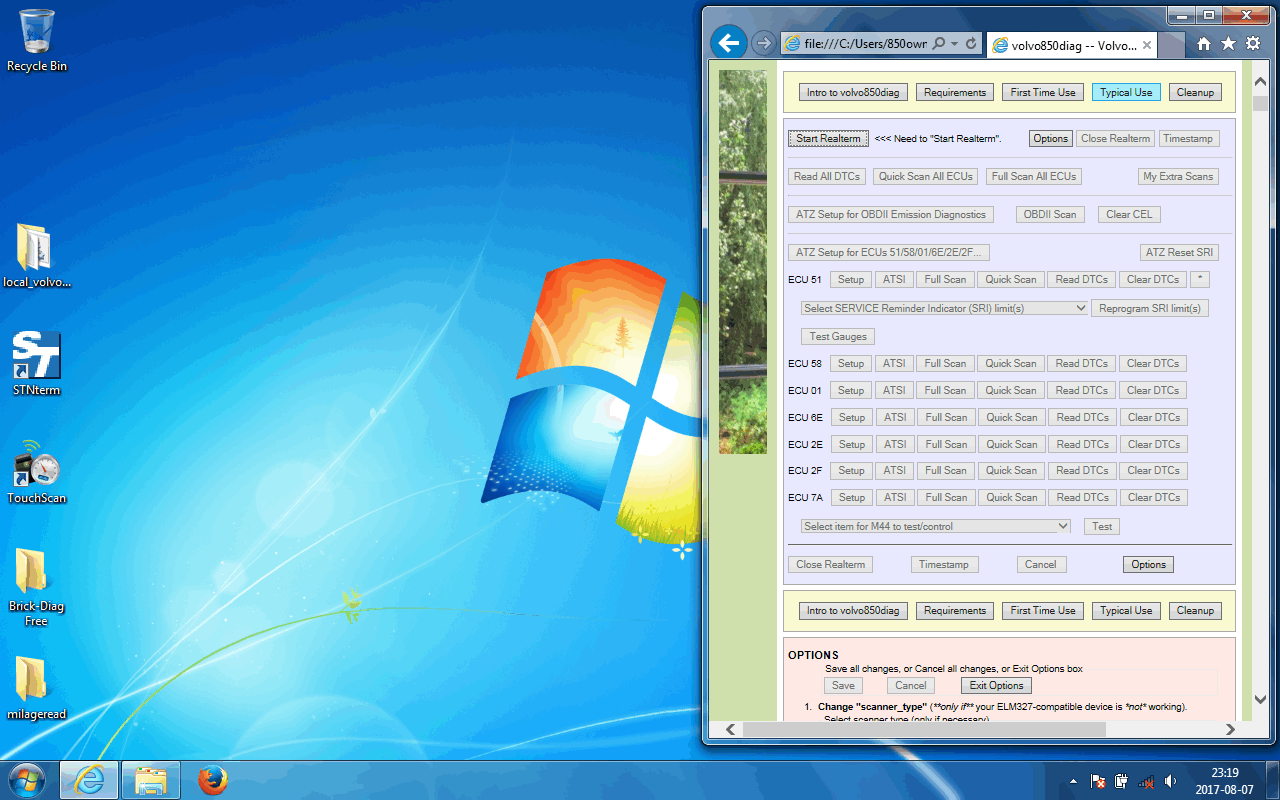Click the top First Time Use button
This screenshot has height=800, width=1280.
point(1043,92)
